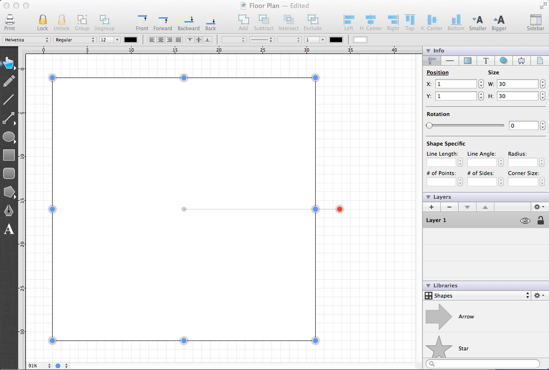
Task: Open the Regular font style dropdown
Action: 75,40
